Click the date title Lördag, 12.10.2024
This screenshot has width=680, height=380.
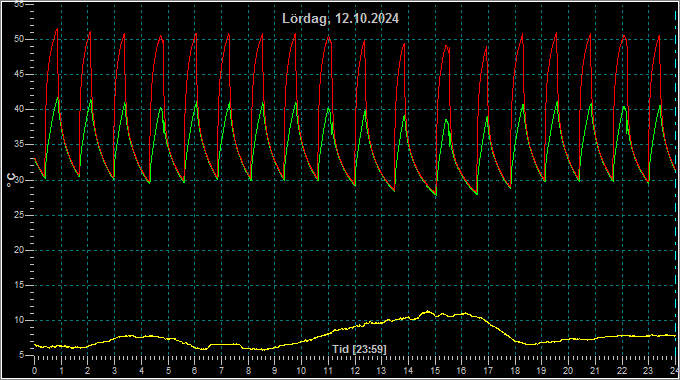[x=340, y=19]
